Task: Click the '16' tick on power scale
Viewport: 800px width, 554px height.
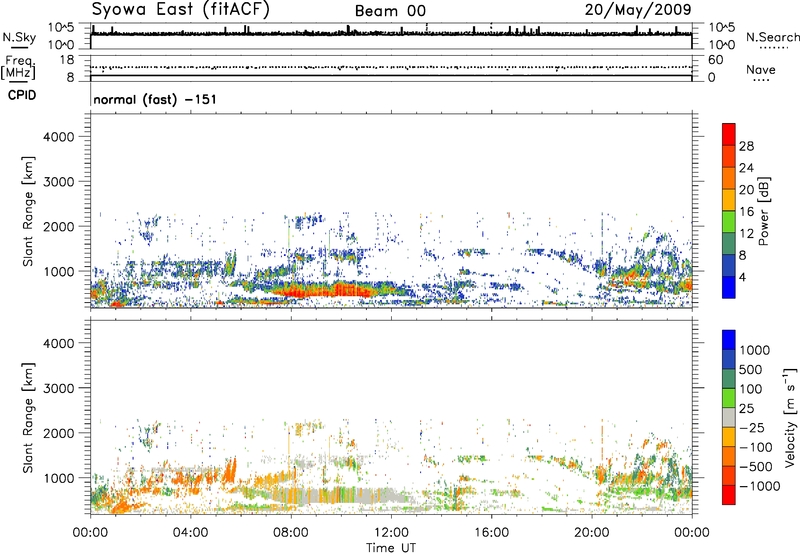Action: tap(746, 212)
